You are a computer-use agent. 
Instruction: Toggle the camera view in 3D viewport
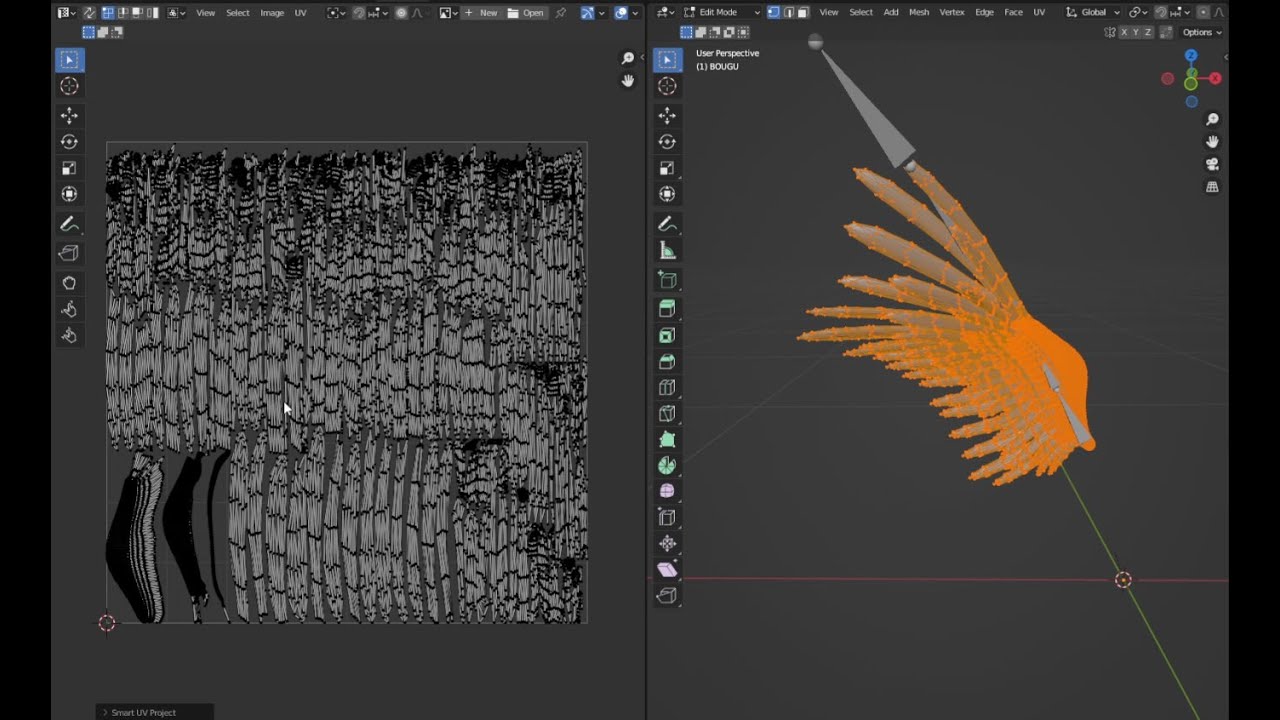point(1212,164)
